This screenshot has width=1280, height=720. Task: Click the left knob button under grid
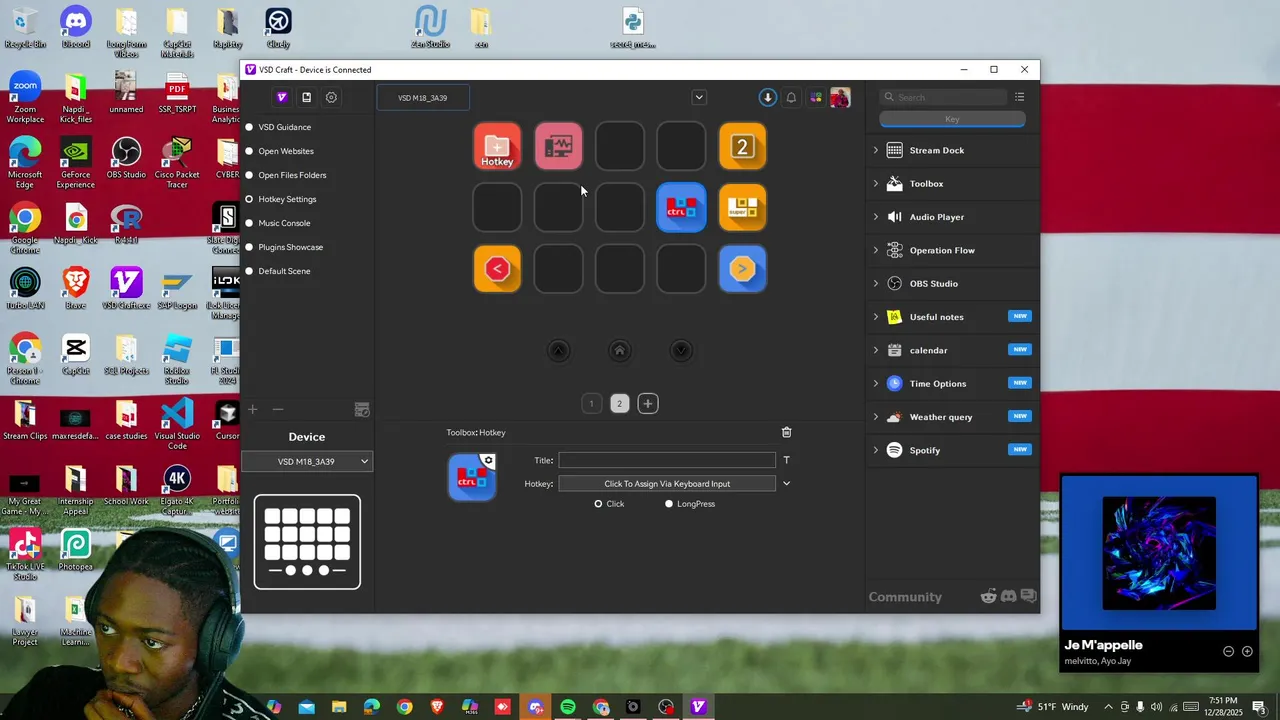click(x=558, y=350)
